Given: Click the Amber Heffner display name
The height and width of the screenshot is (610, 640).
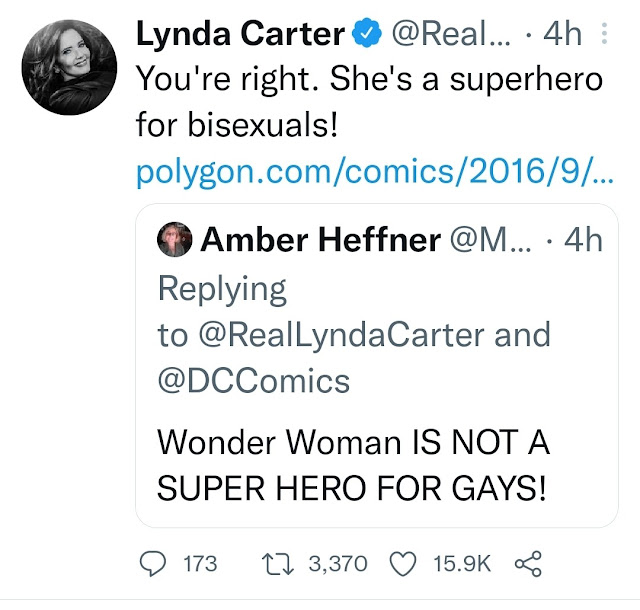Looking at the screenshot, I should tap(320, 240).
